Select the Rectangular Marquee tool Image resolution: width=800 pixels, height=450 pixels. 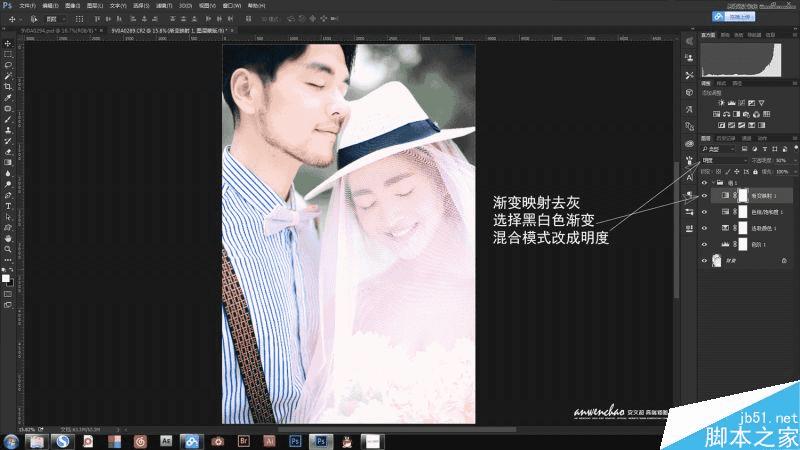[8, 54]
